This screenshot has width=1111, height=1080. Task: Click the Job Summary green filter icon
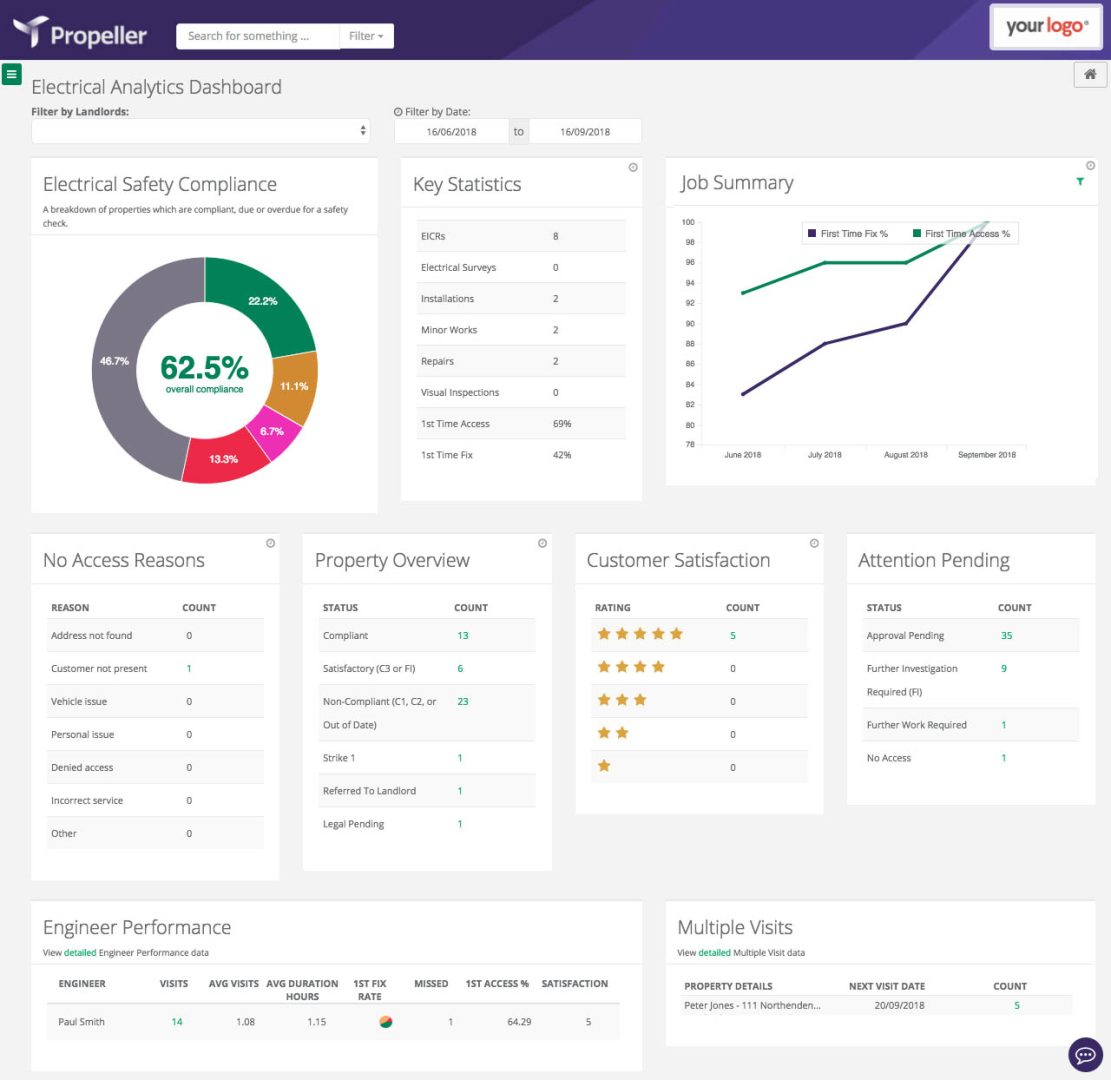coord(1080,182)
